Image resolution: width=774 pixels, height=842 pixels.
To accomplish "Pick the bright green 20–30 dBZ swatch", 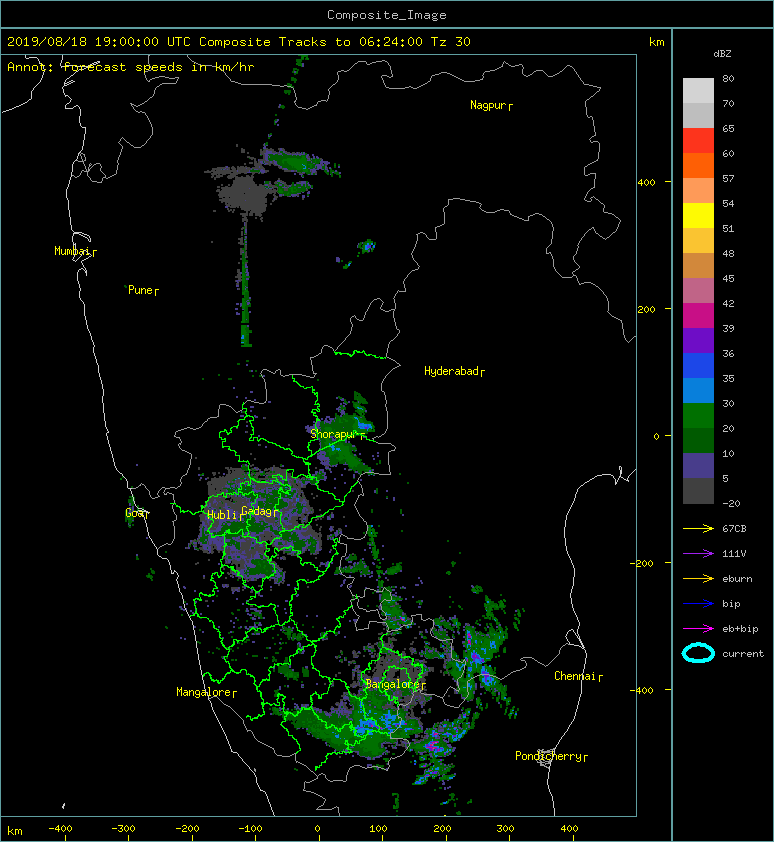I will (698, 415).
